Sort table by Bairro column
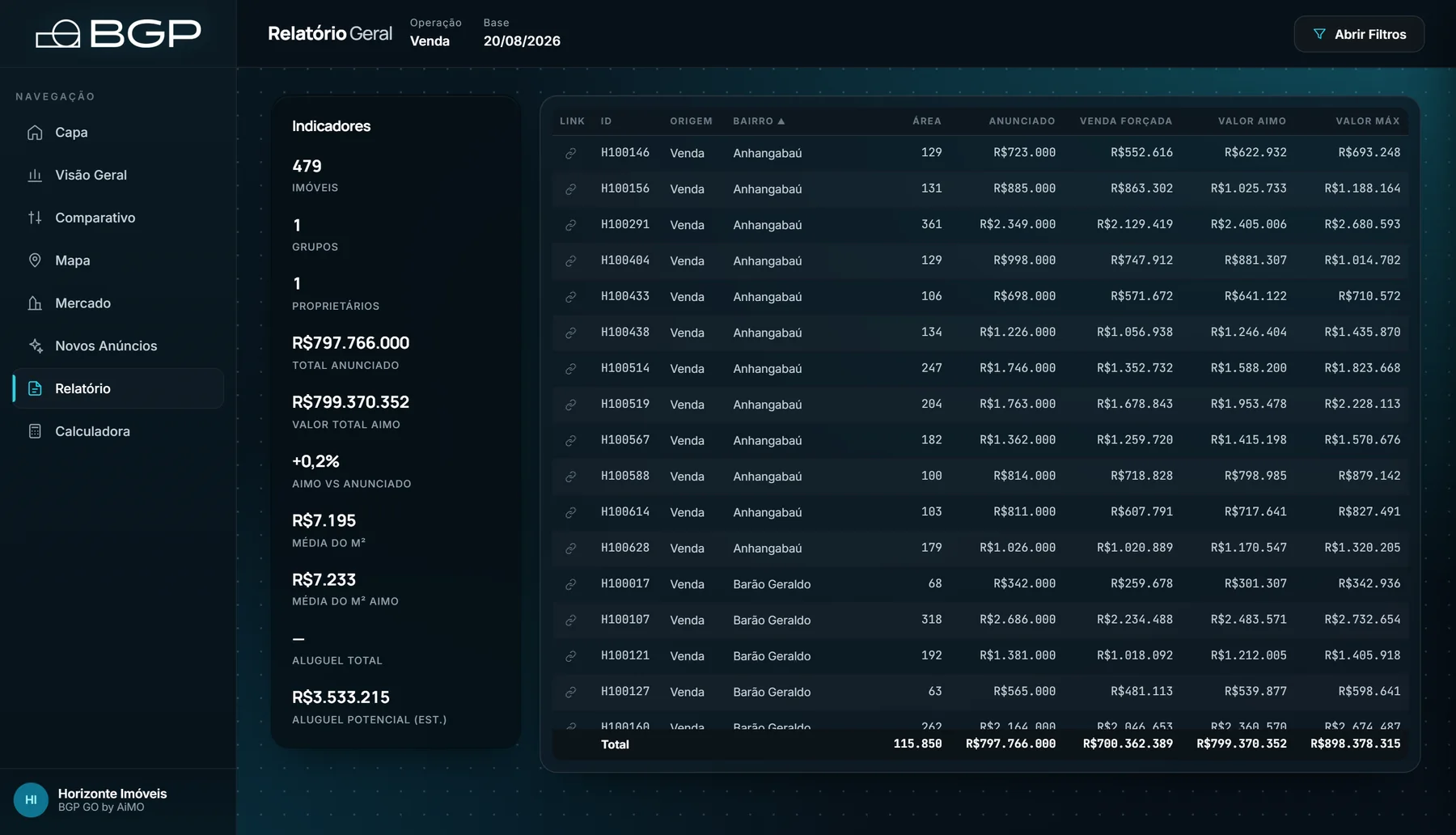This screenshot has height=835, width=1456. [759, 121]
